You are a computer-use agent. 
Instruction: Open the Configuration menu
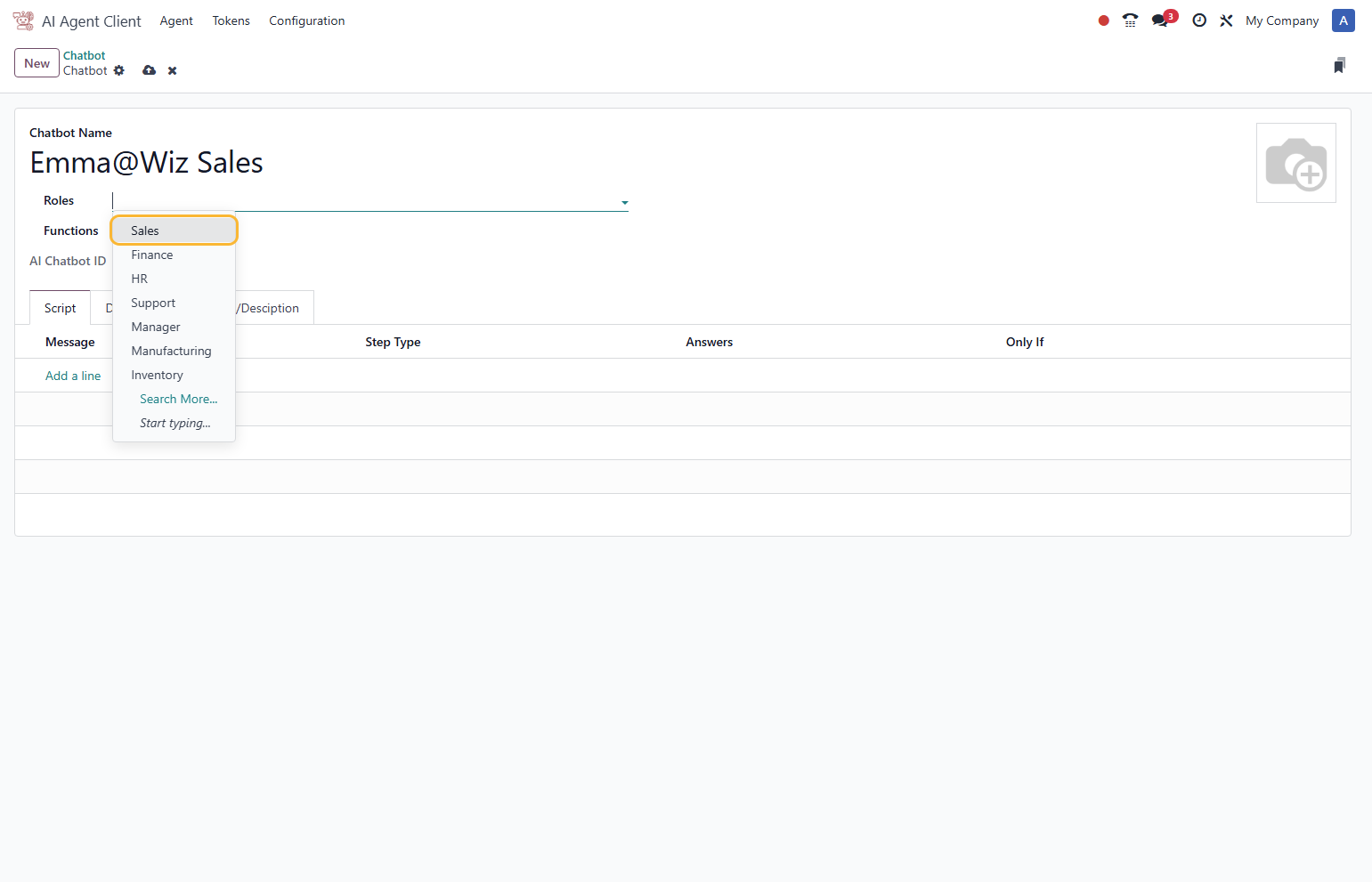[306, 20]
